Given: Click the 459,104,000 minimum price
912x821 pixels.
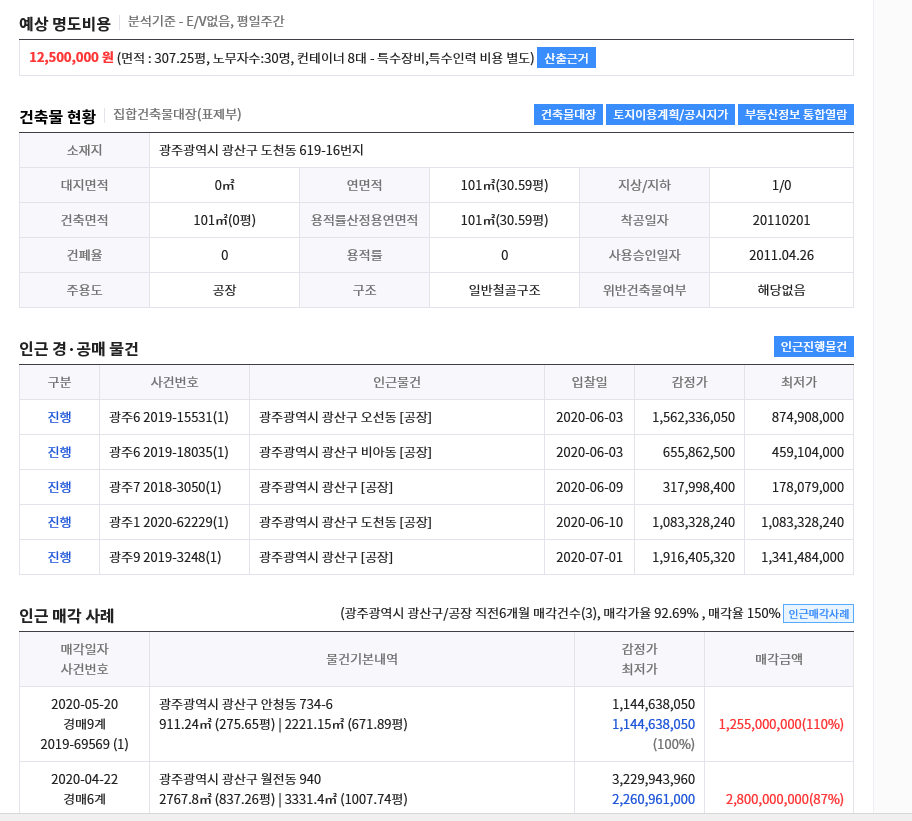Looking at the screenshot, I should (807, 452).
